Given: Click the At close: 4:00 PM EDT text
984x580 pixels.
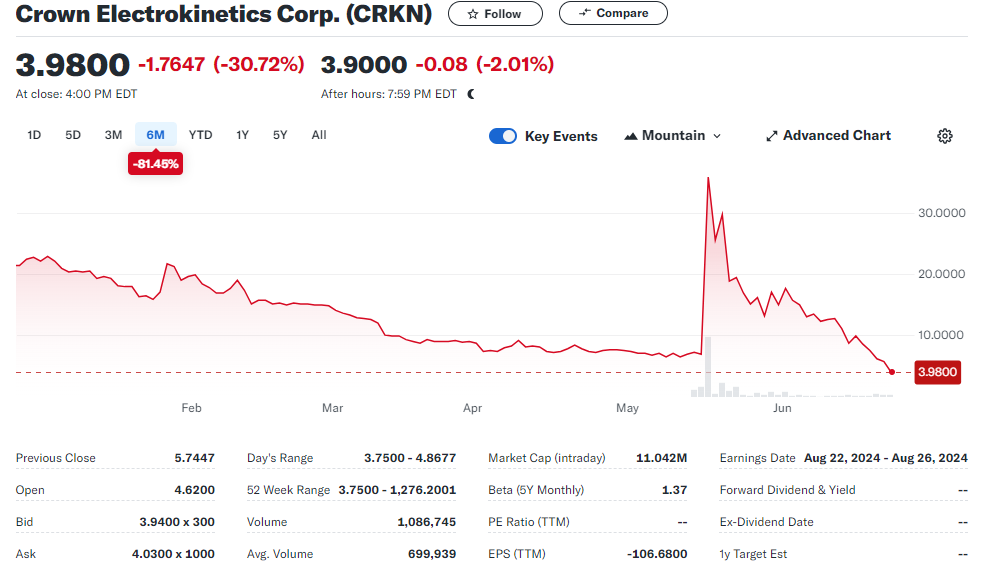Looking at the screenshot, I should pos(77,94).
